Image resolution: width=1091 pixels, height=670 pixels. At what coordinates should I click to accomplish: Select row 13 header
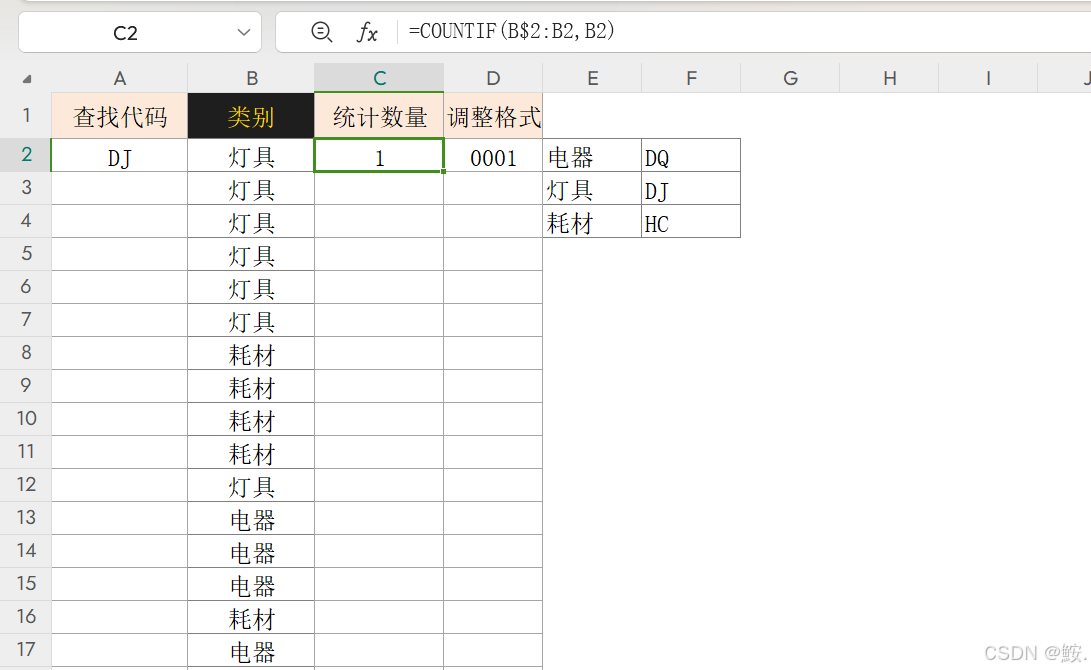26,518
